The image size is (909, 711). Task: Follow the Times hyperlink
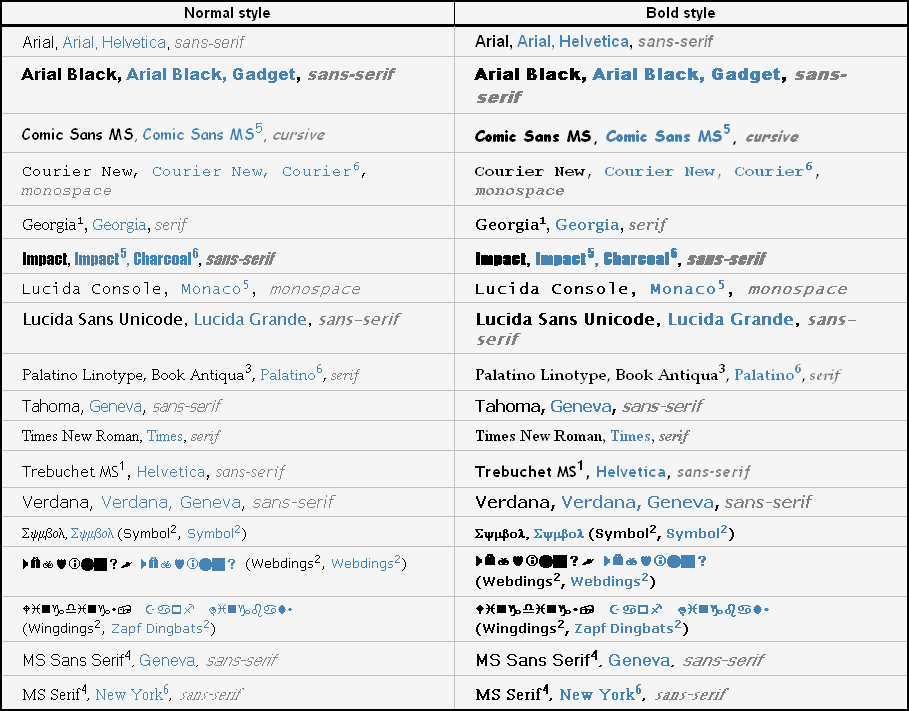(163, 436)
